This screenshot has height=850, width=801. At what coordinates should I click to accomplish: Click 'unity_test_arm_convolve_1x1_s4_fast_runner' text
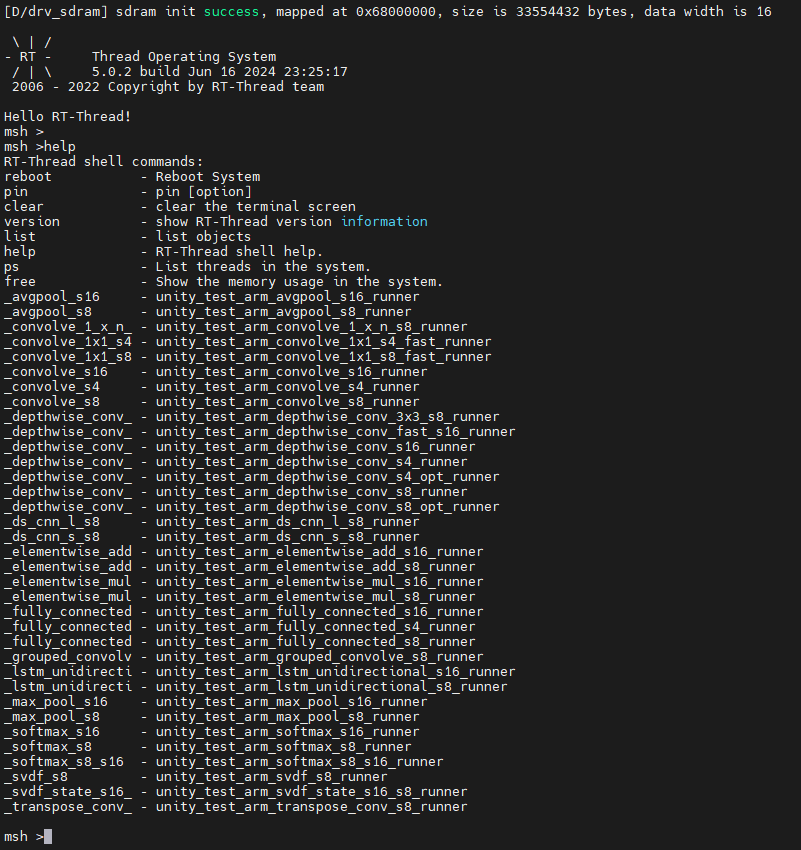(323, 342)
